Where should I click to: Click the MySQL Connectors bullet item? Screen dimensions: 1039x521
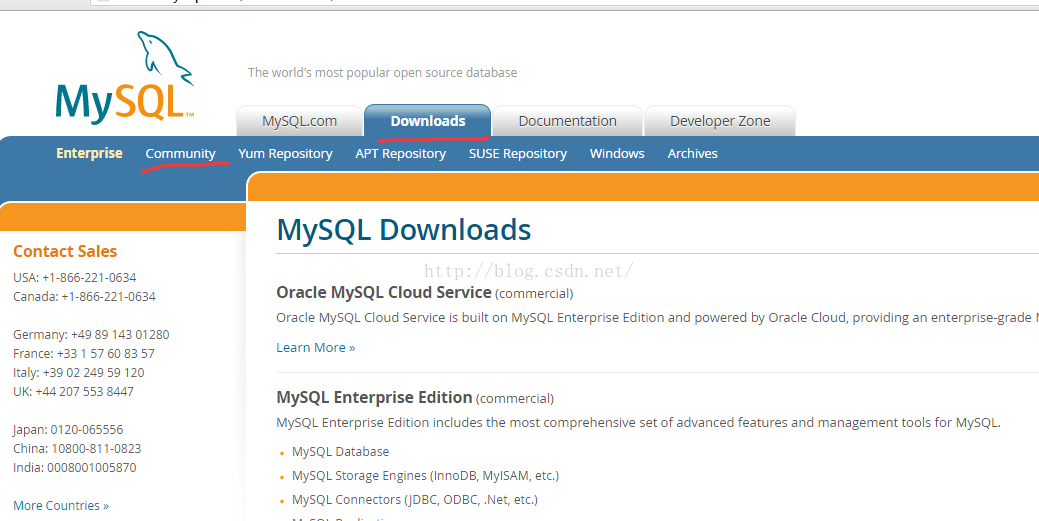415,499
